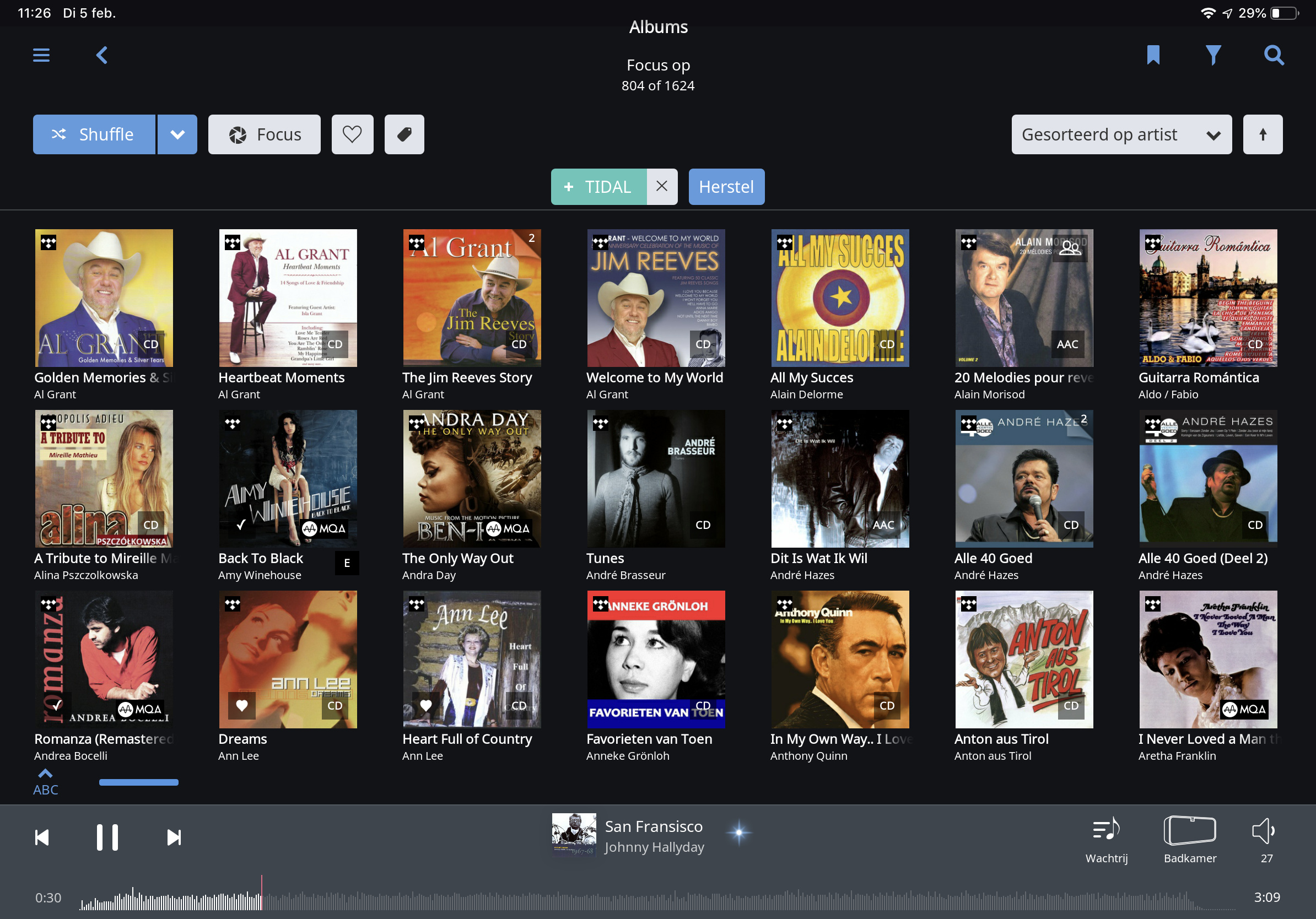
Task: Click the '804 of 1624' count text
Action: point(657,86)
